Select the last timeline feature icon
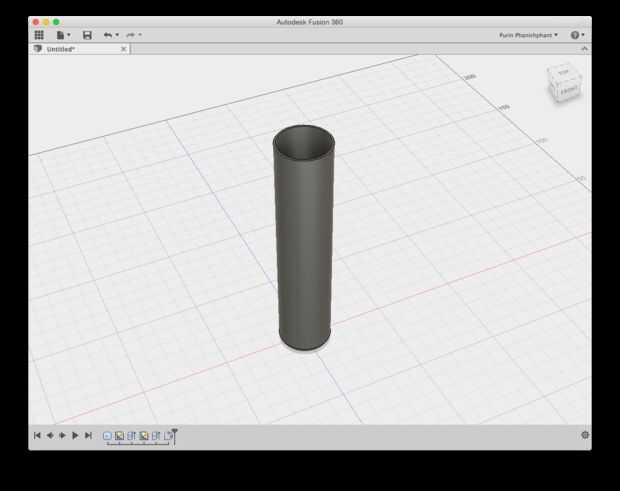This screenshot has width=620, height=491. coord(168,436)
